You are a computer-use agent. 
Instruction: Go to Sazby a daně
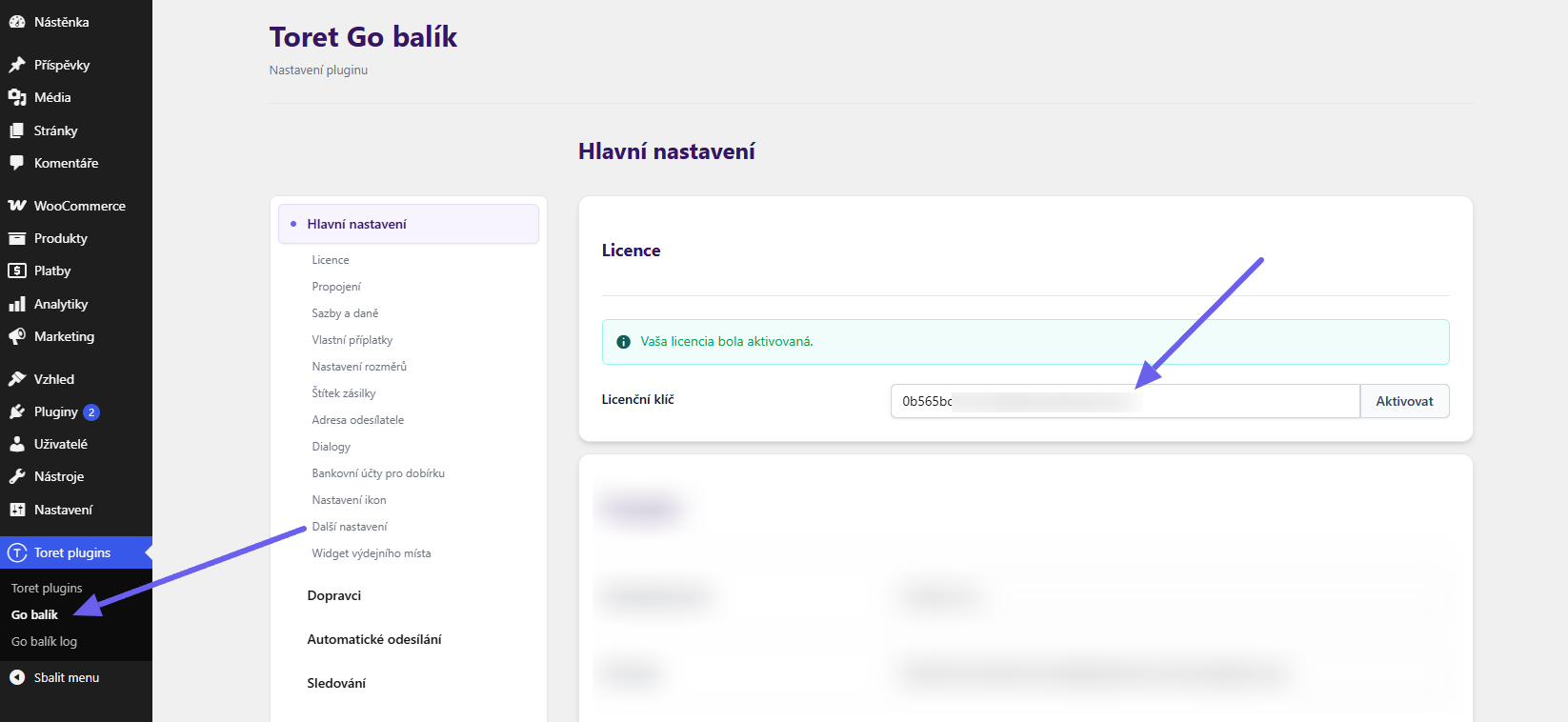(345, 313)
